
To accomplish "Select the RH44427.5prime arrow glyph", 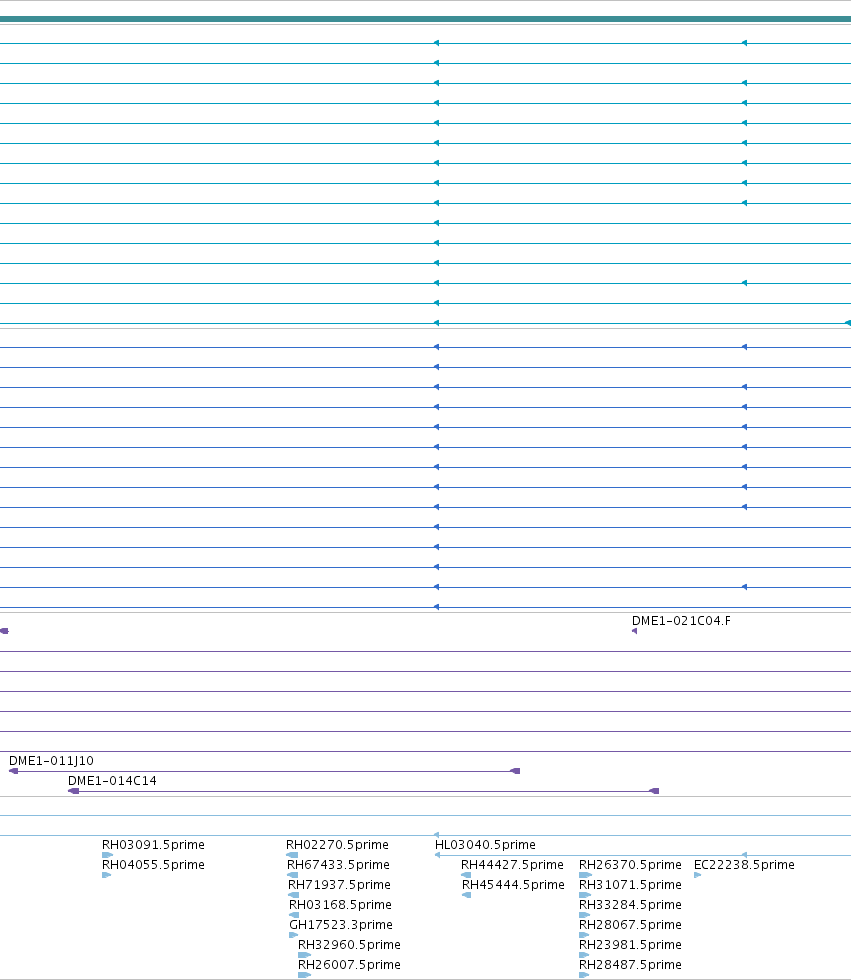I will (x=466, y=875).
